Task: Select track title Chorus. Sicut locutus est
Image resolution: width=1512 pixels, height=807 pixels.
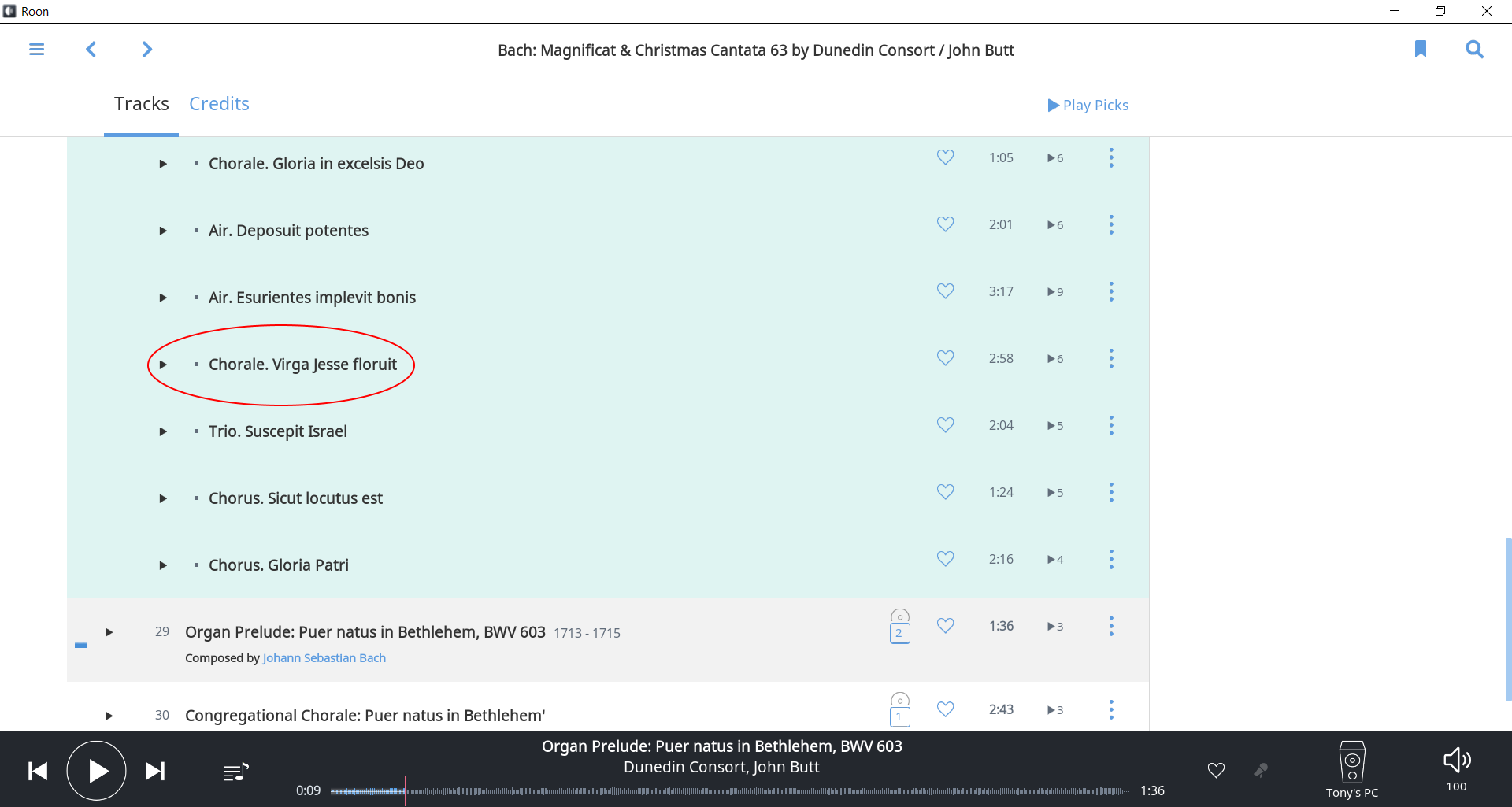Action: tap(295, 498)
